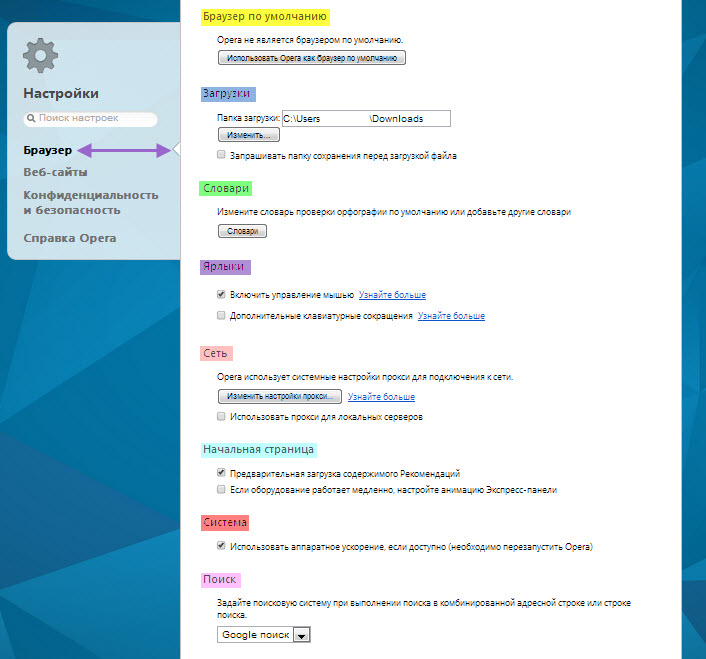The width and height of the screenshot is (706, 659).
Task: Open the Веб-сайты sidebar section
Action: [x=55, y=172]
